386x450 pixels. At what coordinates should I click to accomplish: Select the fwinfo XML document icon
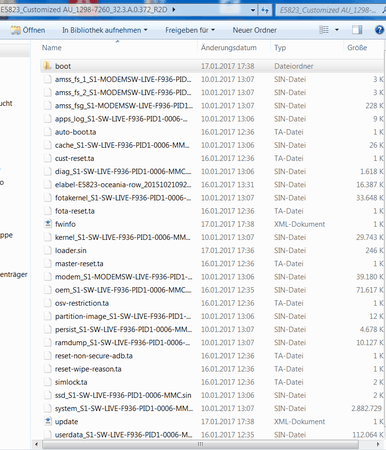[x=48, y=224]
